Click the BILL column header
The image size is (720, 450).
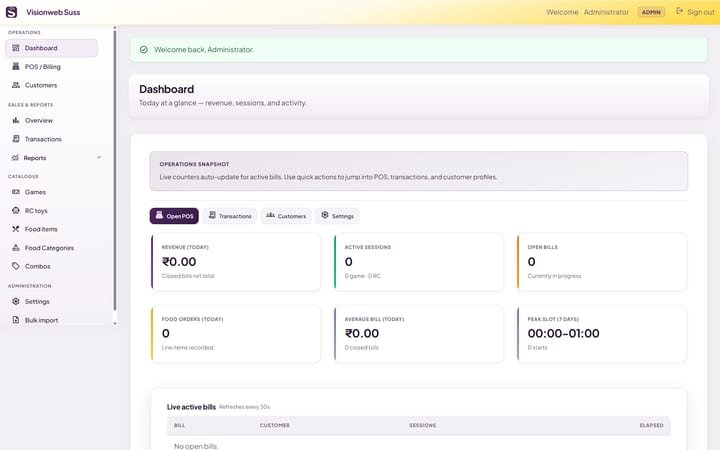point(180,425)
